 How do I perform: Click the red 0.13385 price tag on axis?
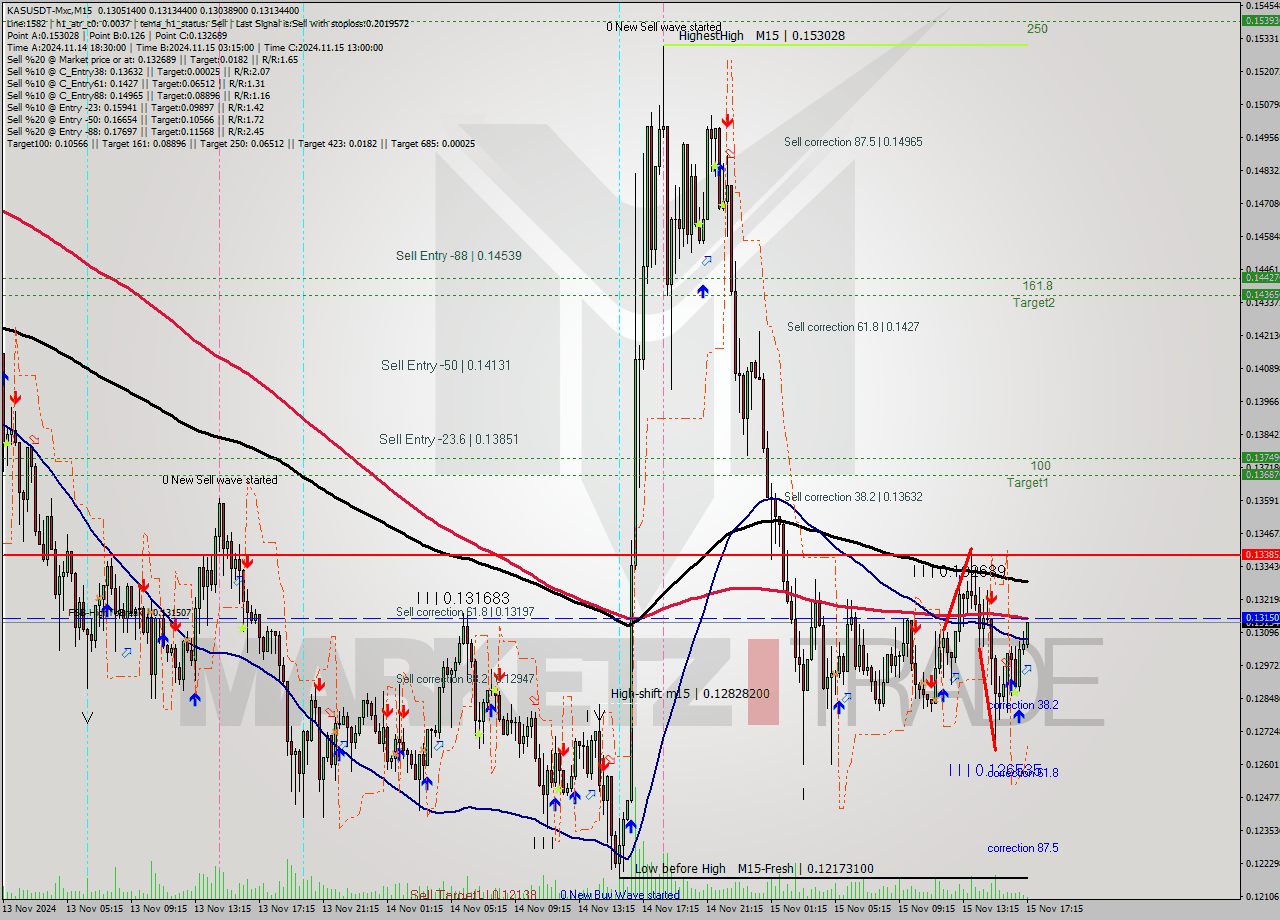point(1260,554)
